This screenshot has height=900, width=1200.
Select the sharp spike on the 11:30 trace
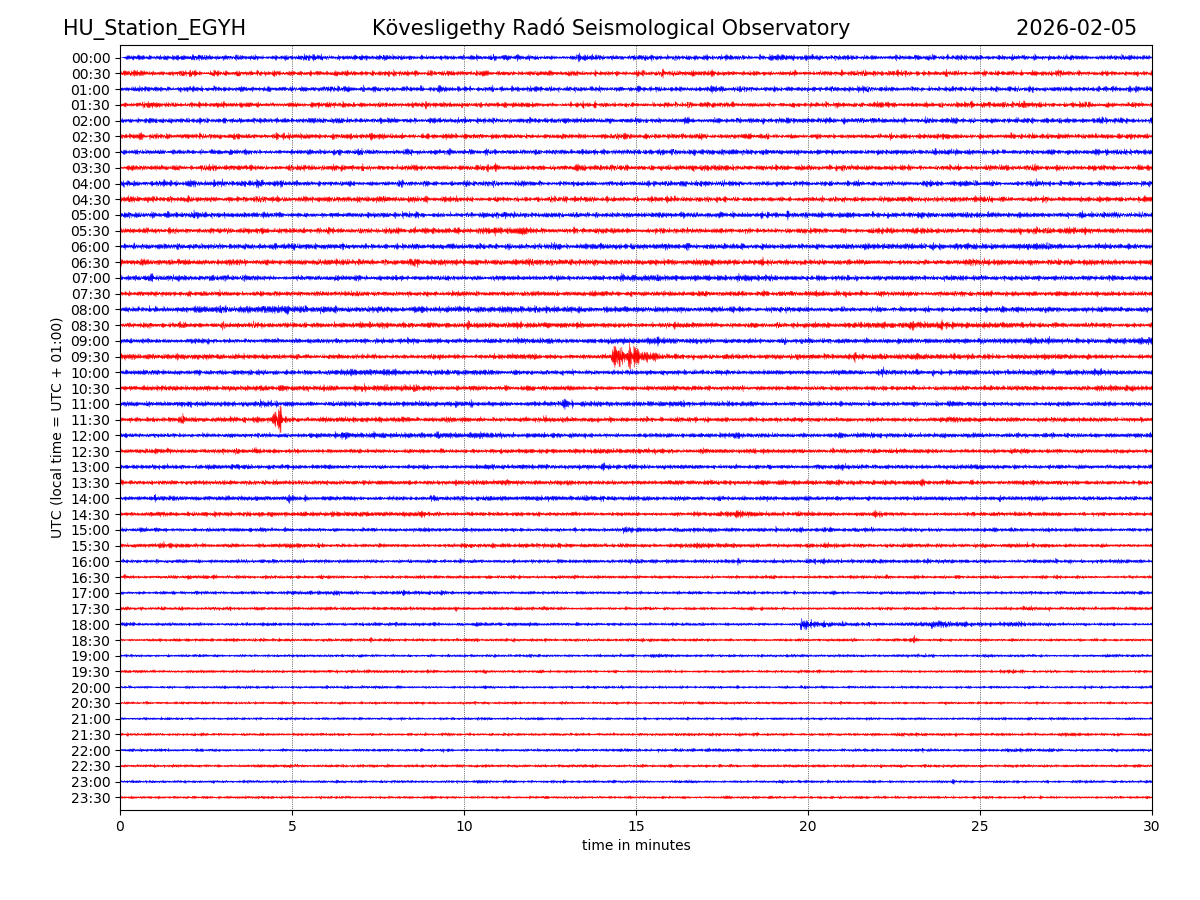click(x=278, y=419)
